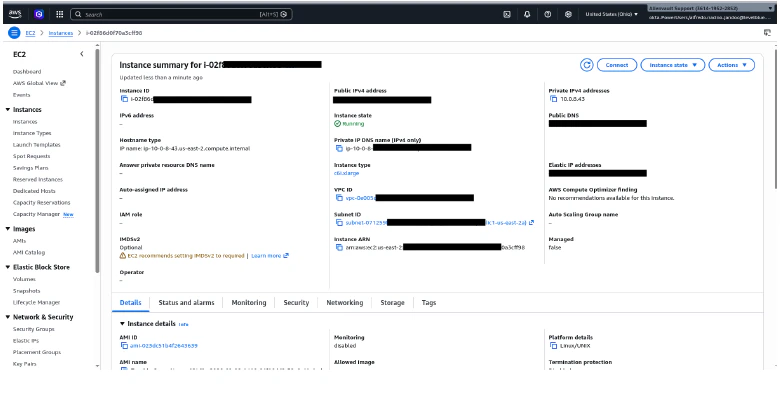Open the Amazon Q purple icon
The width and height of the screenshot is (780, 399).
[x=39, y=14]
